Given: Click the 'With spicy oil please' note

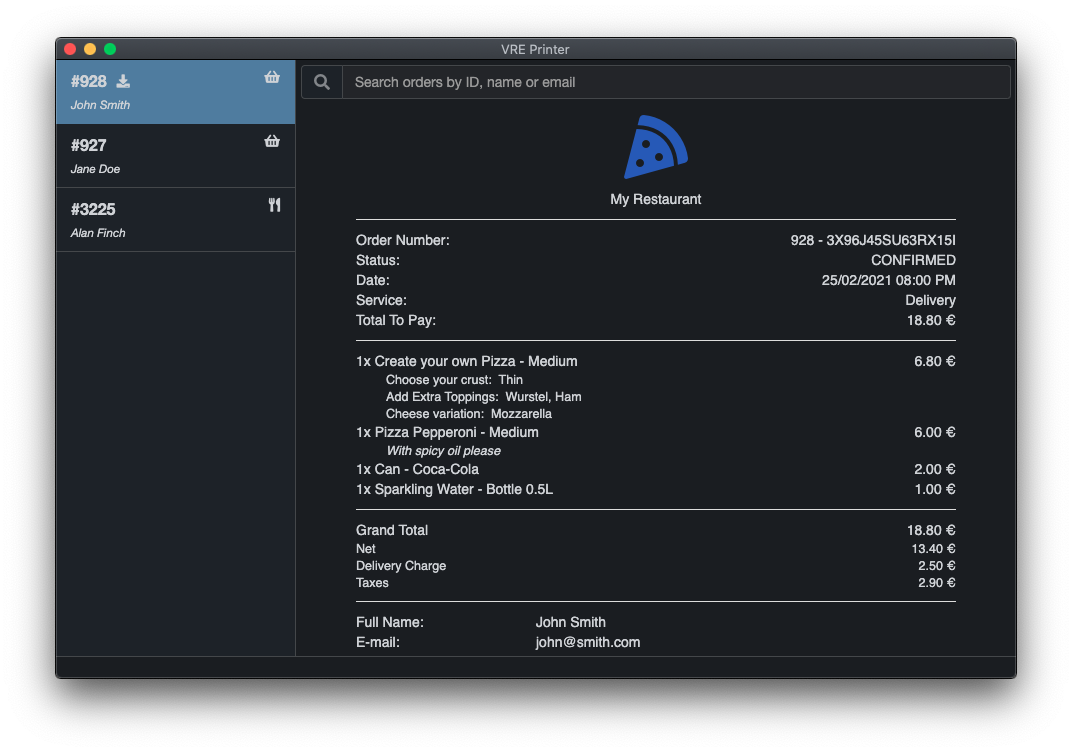Looking at the screenshot, I should pyautogui.click(x=443, y=451).
